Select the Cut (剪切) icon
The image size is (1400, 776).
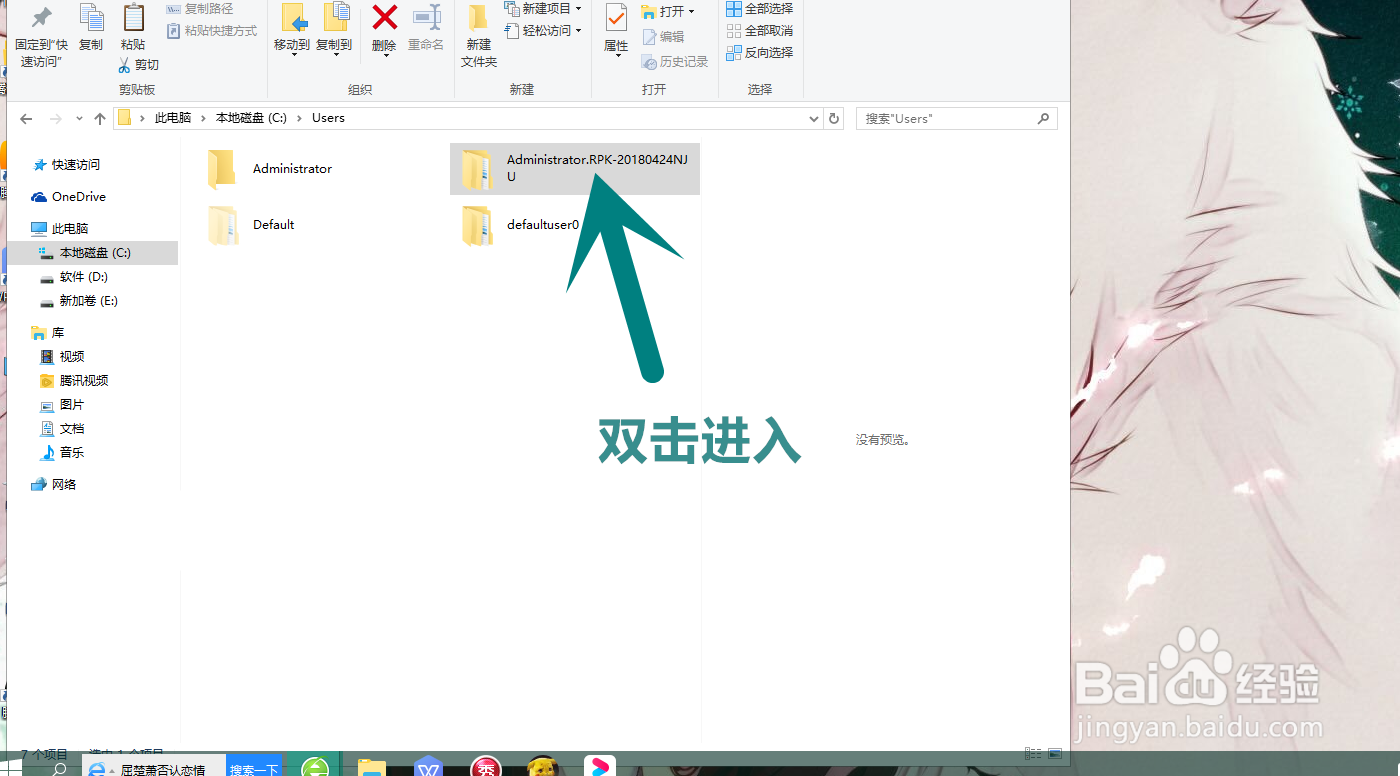click(x=138, y=64)
